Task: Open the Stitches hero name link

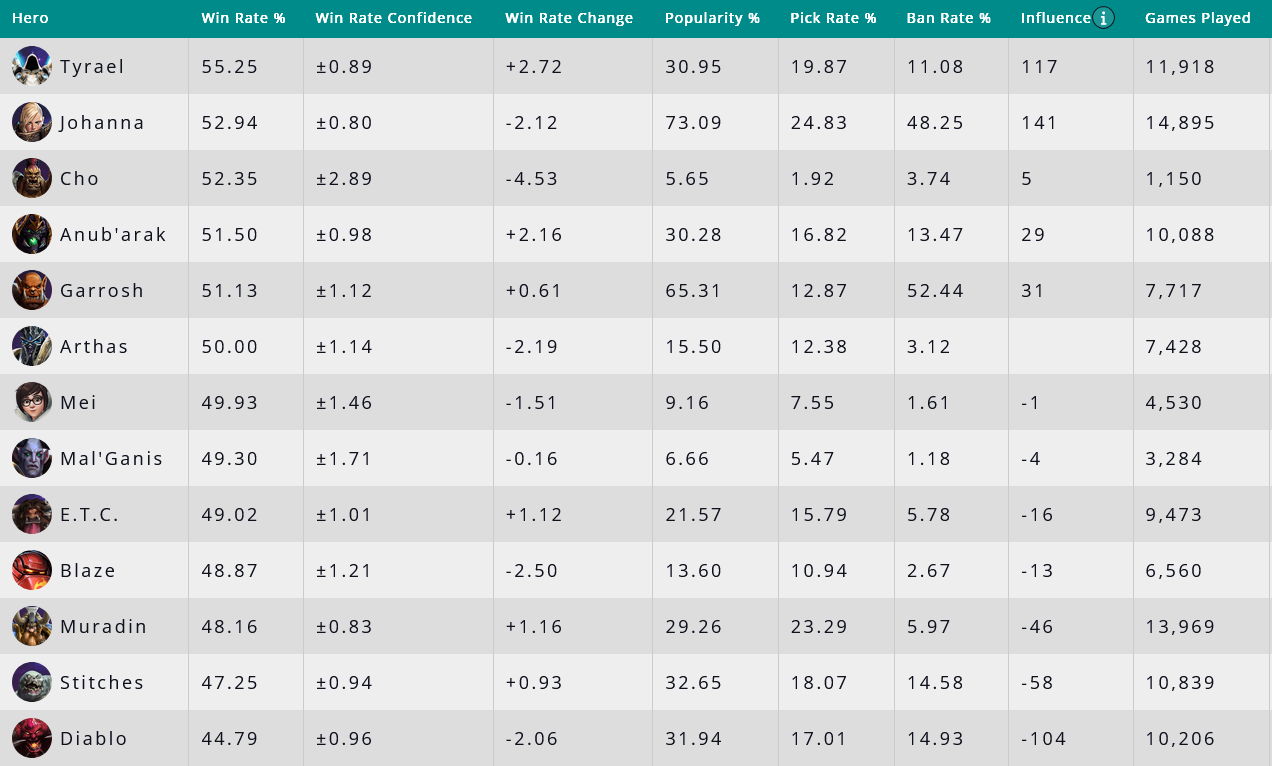Action: point(102,683)
